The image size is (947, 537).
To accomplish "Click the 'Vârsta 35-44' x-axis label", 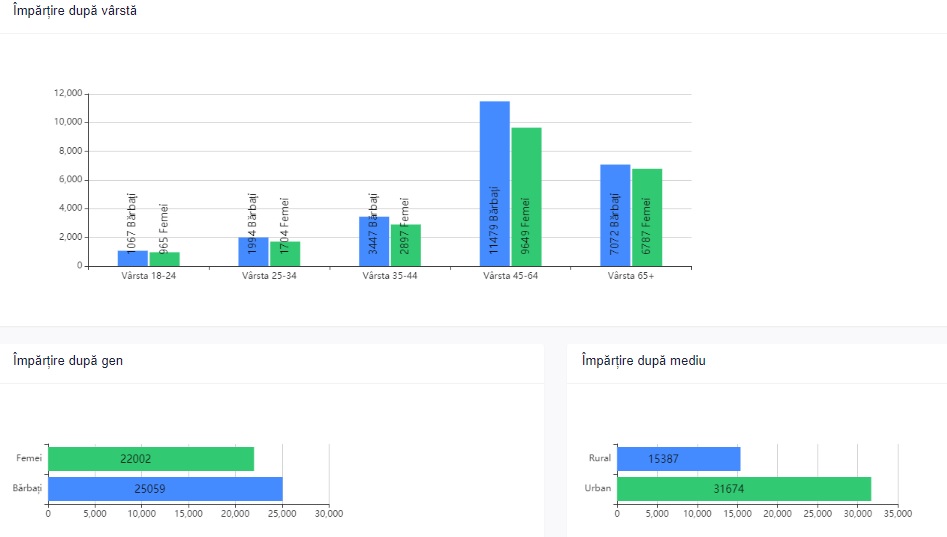I will pos(390,276).
